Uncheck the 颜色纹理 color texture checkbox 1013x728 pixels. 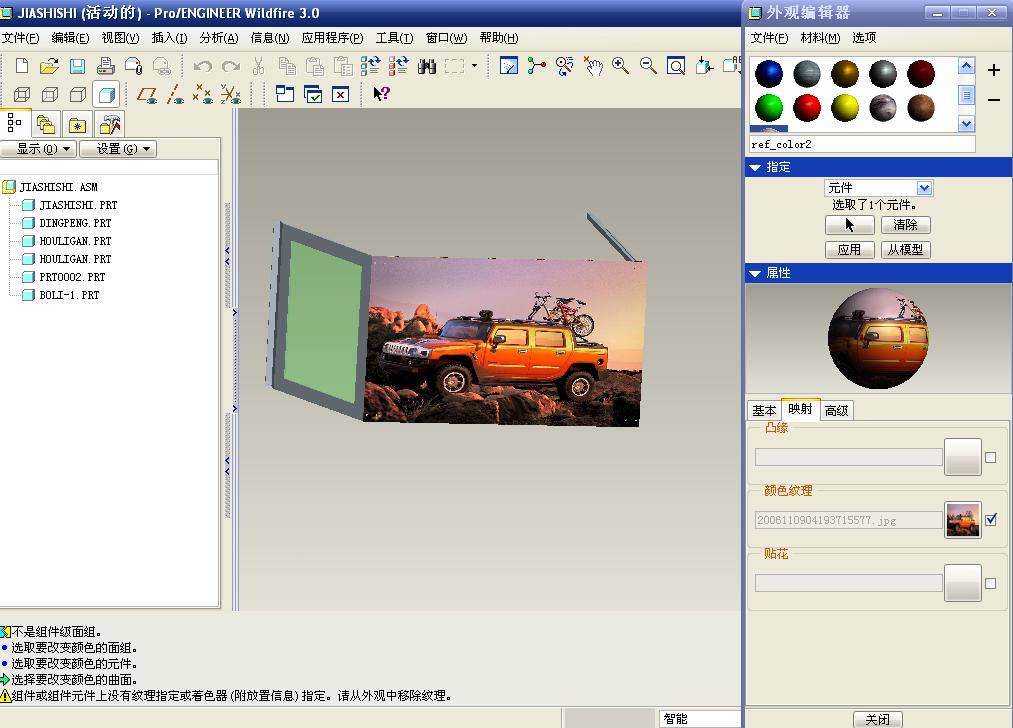(x=991, y=519)
